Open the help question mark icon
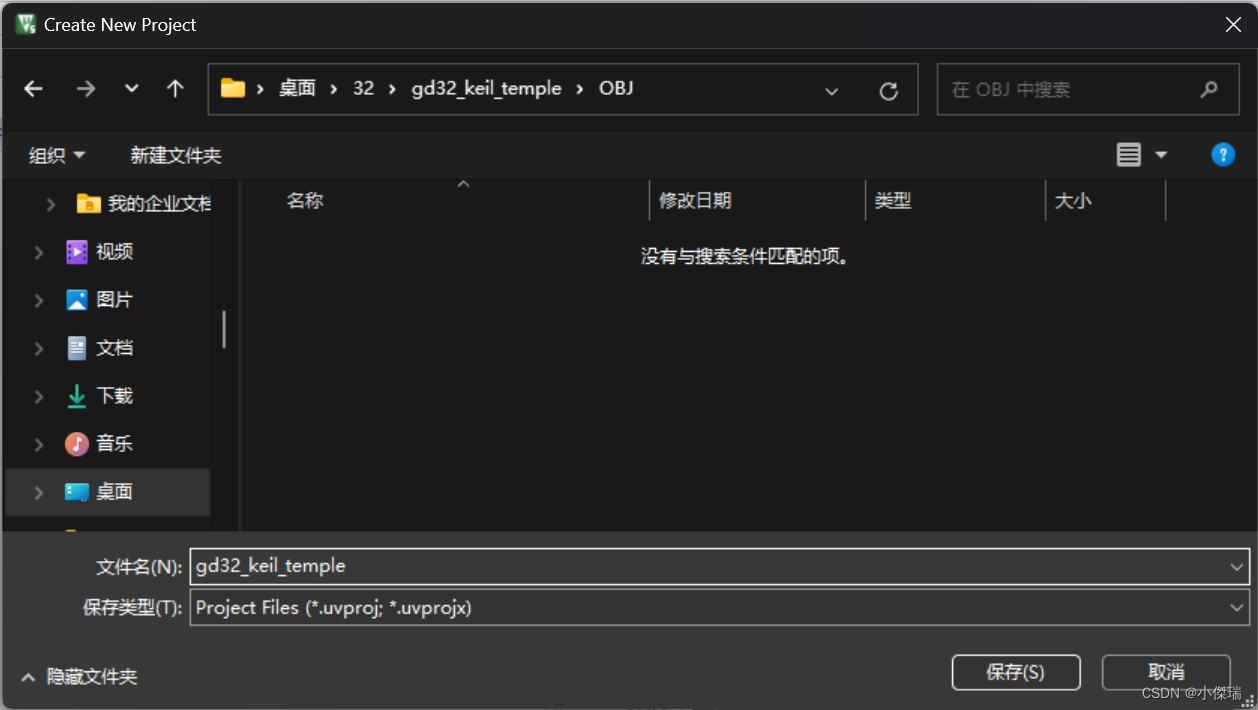Screen dimensions: 1258x710 coord(1222,155)
